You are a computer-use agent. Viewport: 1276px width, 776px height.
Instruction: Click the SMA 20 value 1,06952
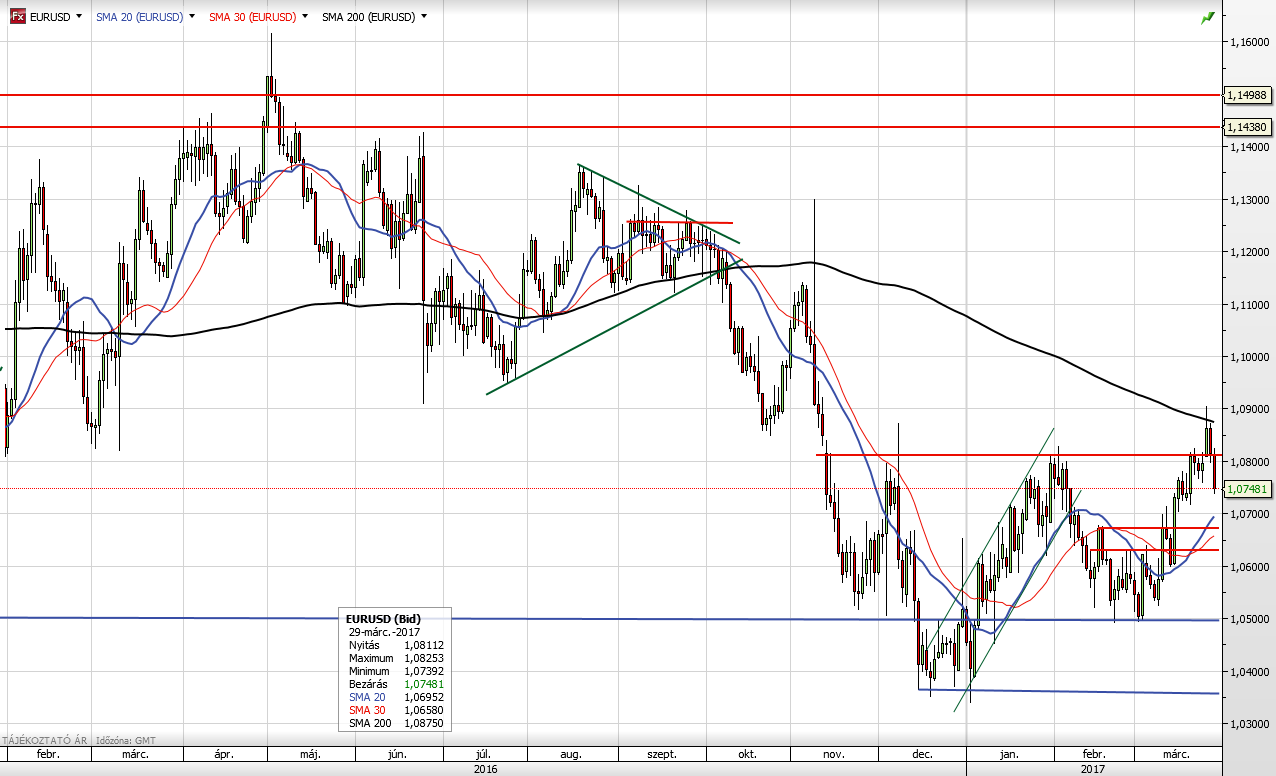425,697
